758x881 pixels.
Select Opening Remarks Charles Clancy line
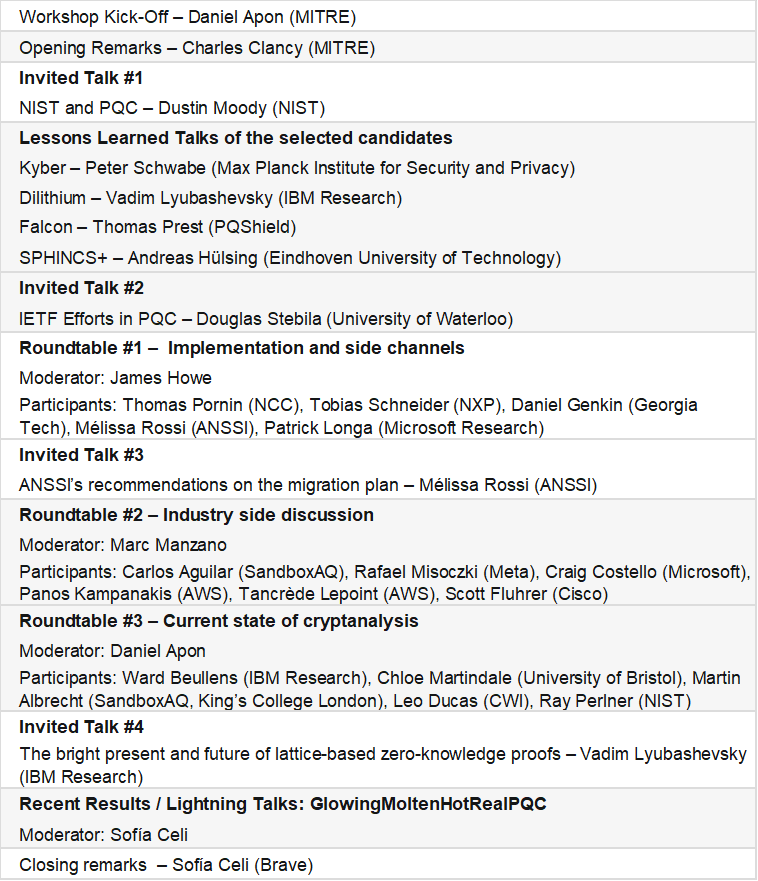pos(197,48)
